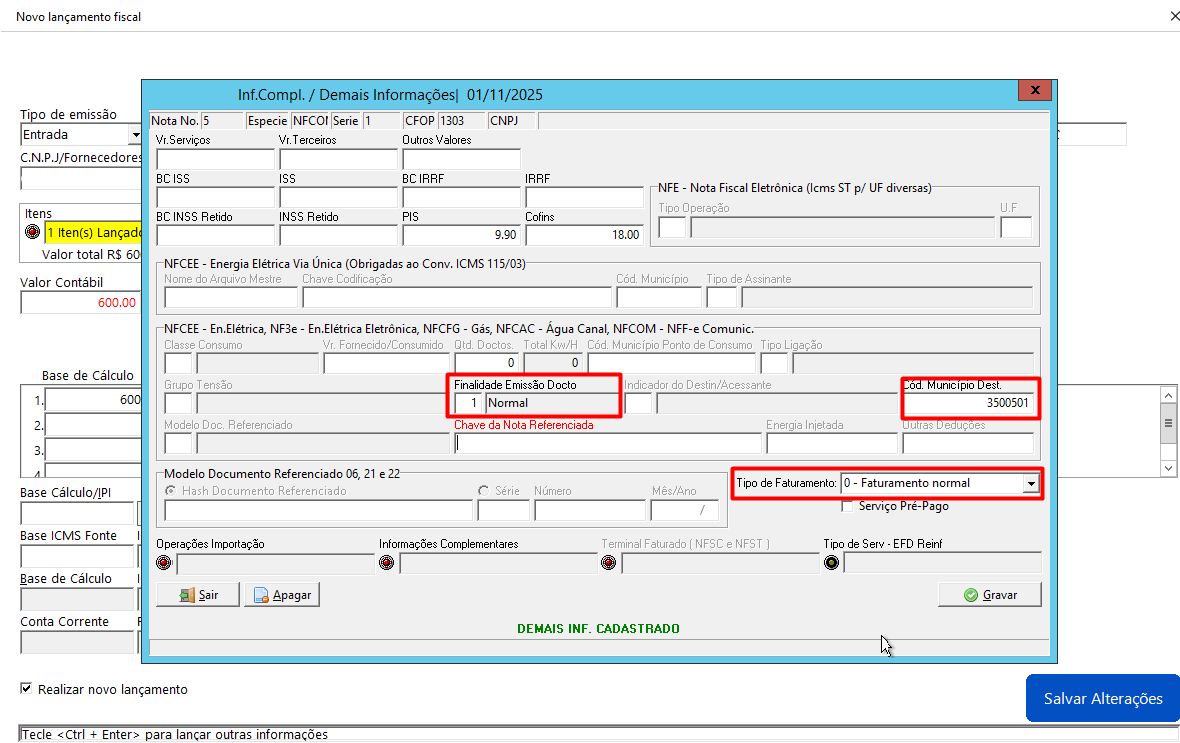Image resolution: width=1180 pixels, height=743 pixels.
Task: Click the Vr.Terceiros input field
Action: 338,159
